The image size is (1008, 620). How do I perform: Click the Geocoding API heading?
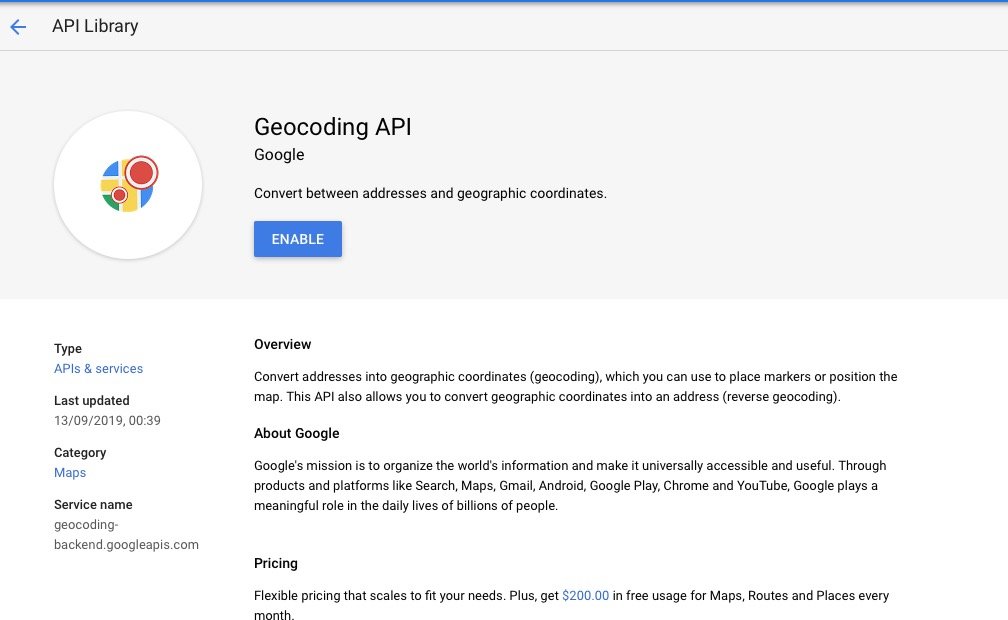[x=332, y=127]
